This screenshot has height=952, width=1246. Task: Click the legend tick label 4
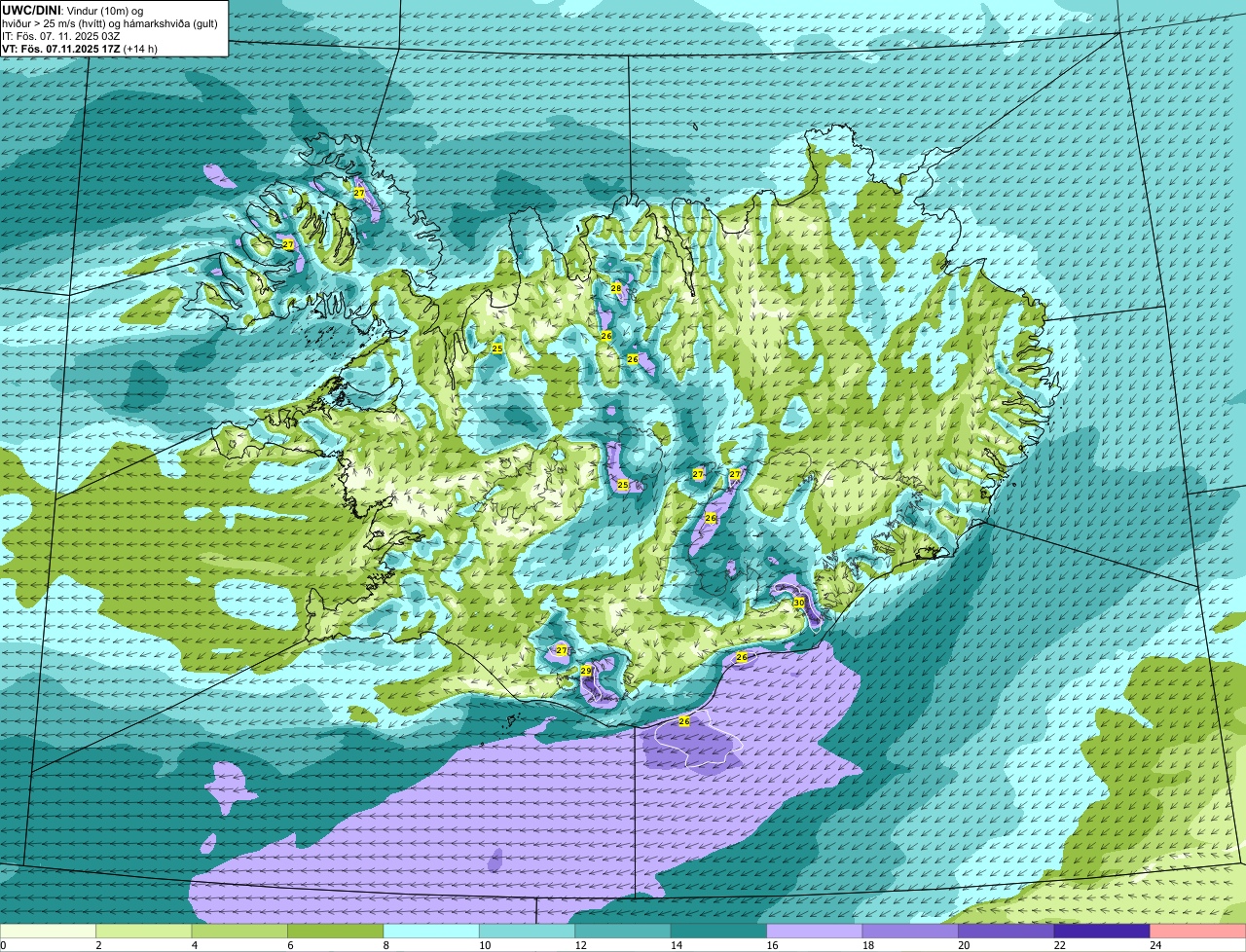coord(194,945)
